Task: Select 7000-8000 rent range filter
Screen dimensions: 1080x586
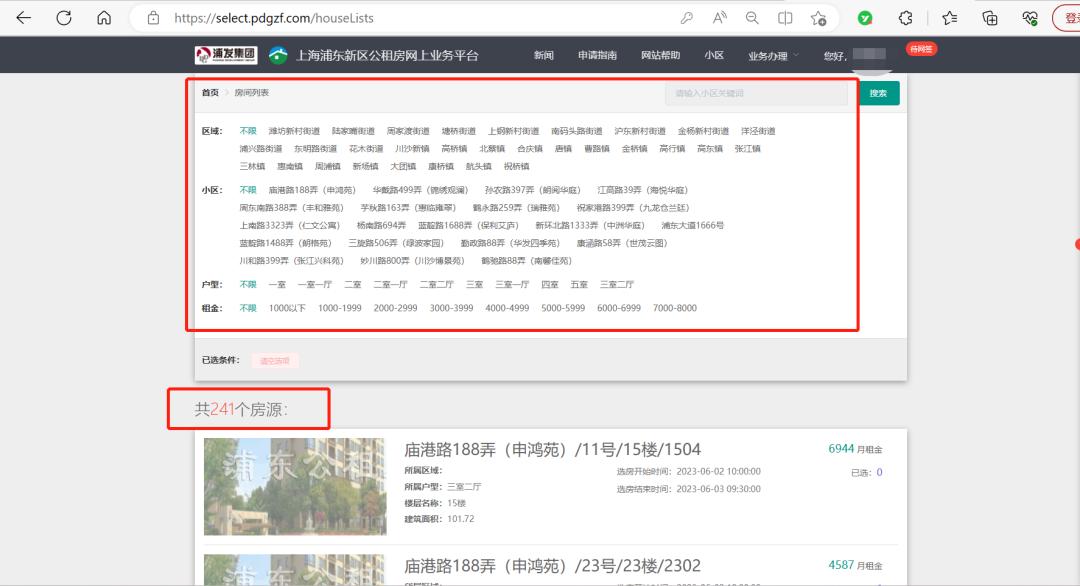Action: tap(674, 307)
